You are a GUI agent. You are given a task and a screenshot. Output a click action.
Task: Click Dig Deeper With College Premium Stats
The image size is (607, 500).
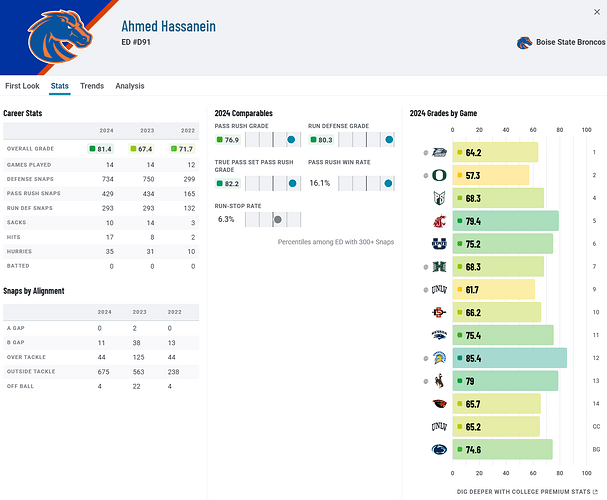point(524,492)
